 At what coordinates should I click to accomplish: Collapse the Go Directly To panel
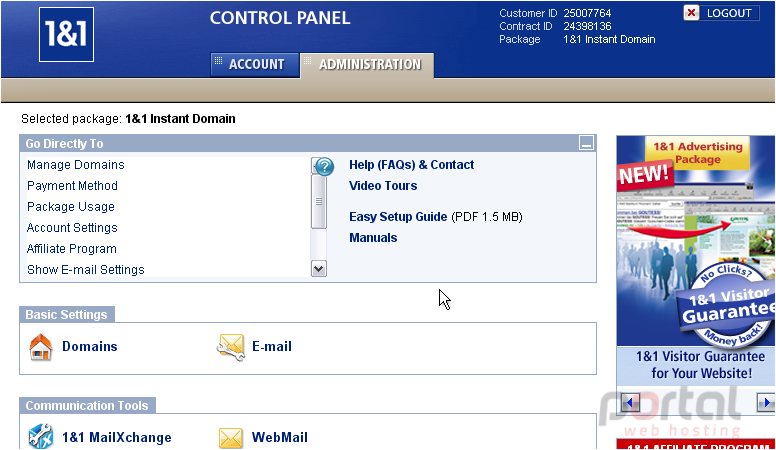(586, 143)
